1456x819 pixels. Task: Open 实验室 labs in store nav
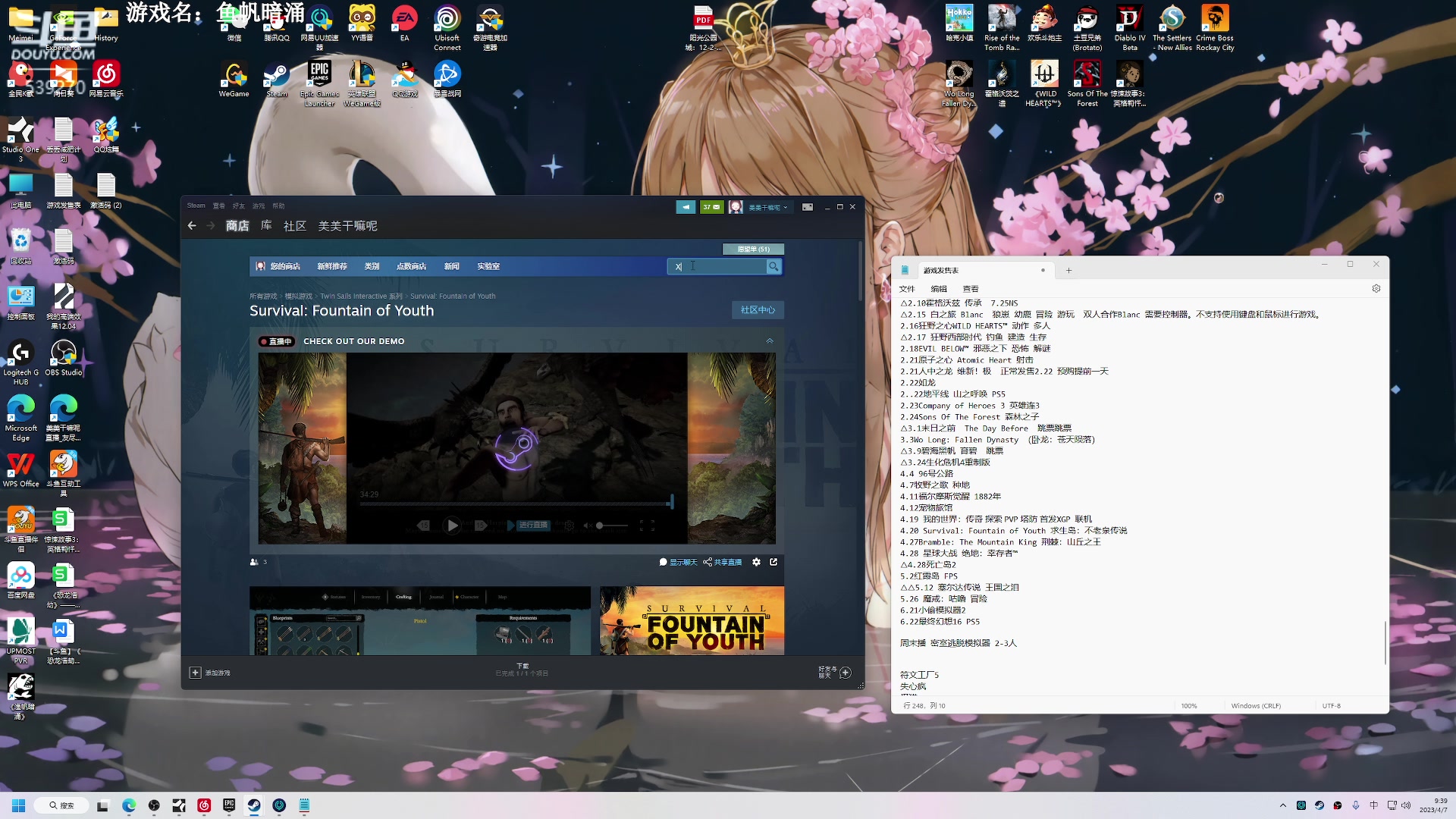click(x=488, y=266)
